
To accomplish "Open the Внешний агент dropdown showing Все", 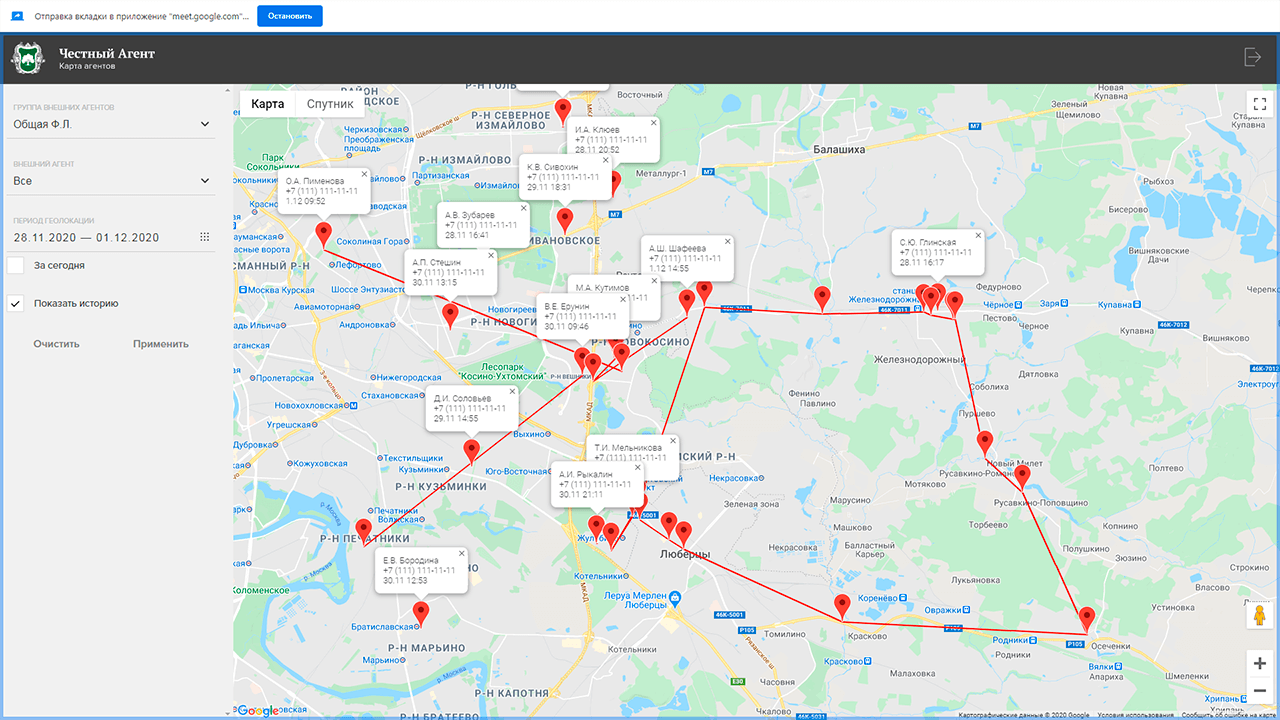I will (x=111, y=181).
